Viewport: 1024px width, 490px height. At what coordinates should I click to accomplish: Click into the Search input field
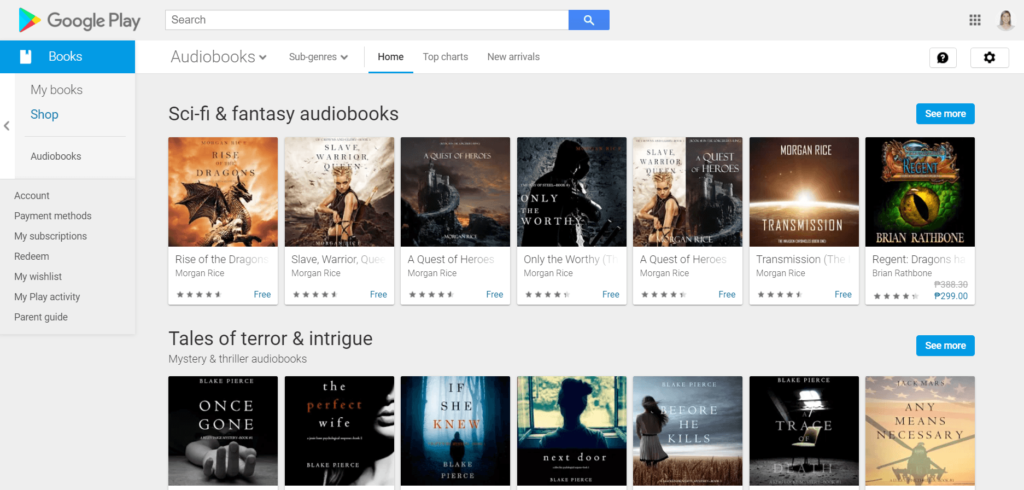tap(367, 20)
